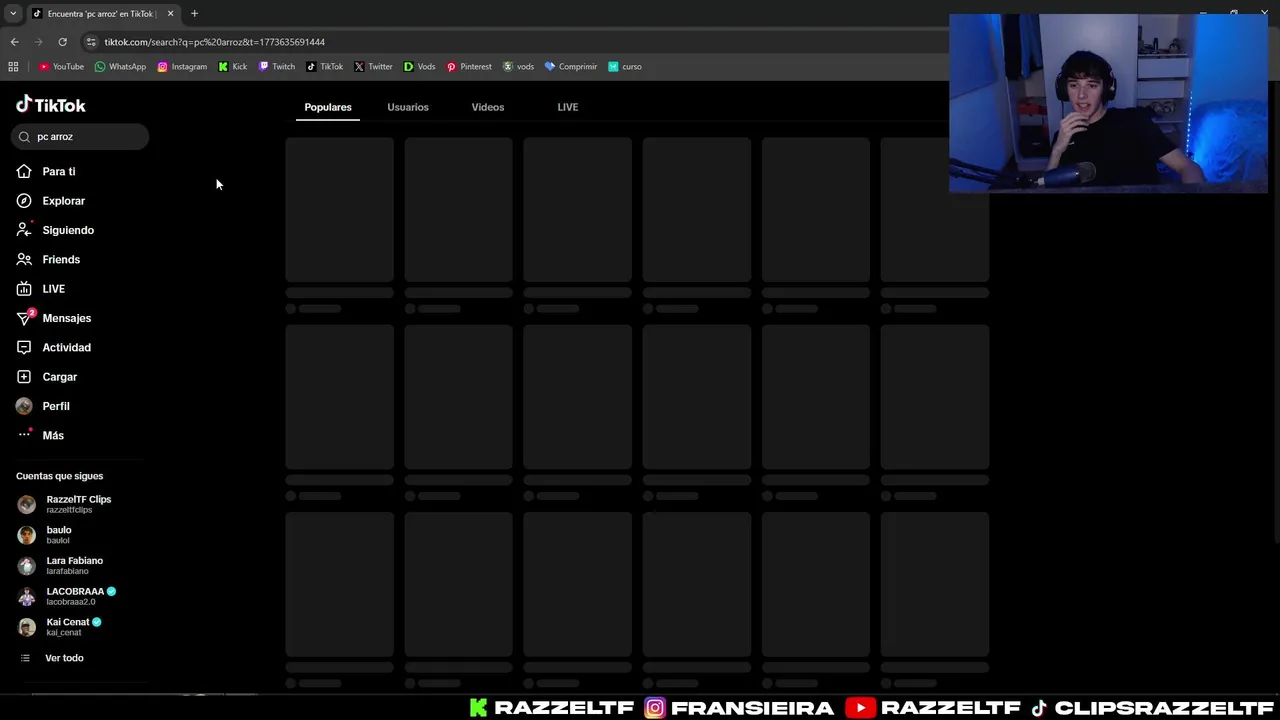The height and width of the screenshot is (720, 1280).
Task: View site information icon in address bar
Action: (91, 42)
